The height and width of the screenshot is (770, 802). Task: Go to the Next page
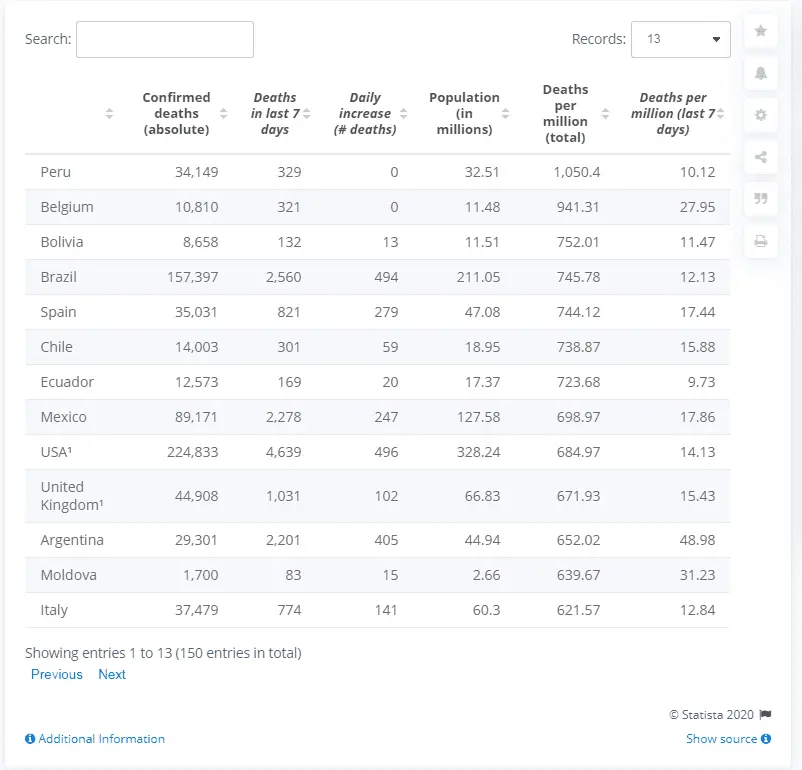(112, 674)
